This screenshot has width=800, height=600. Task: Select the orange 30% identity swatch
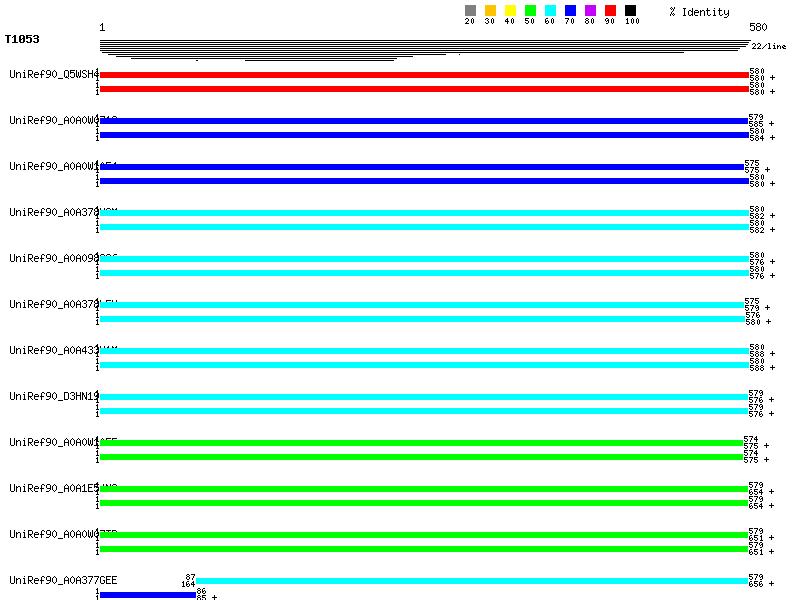(x=490, y=11)
